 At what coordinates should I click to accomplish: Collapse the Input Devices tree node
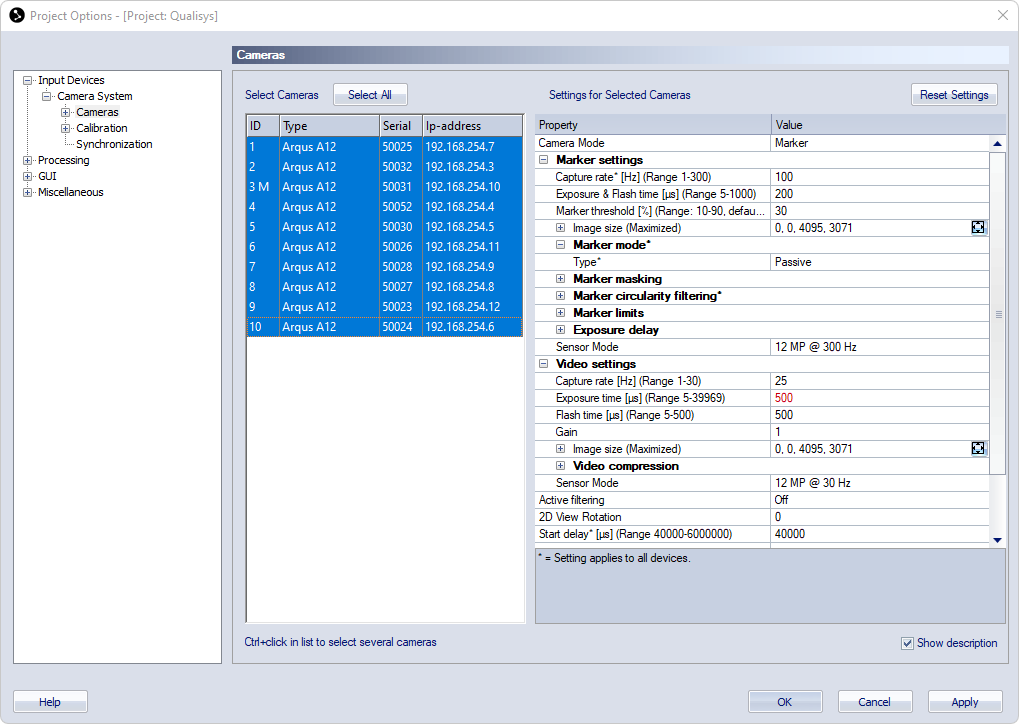tap(27, 81)
